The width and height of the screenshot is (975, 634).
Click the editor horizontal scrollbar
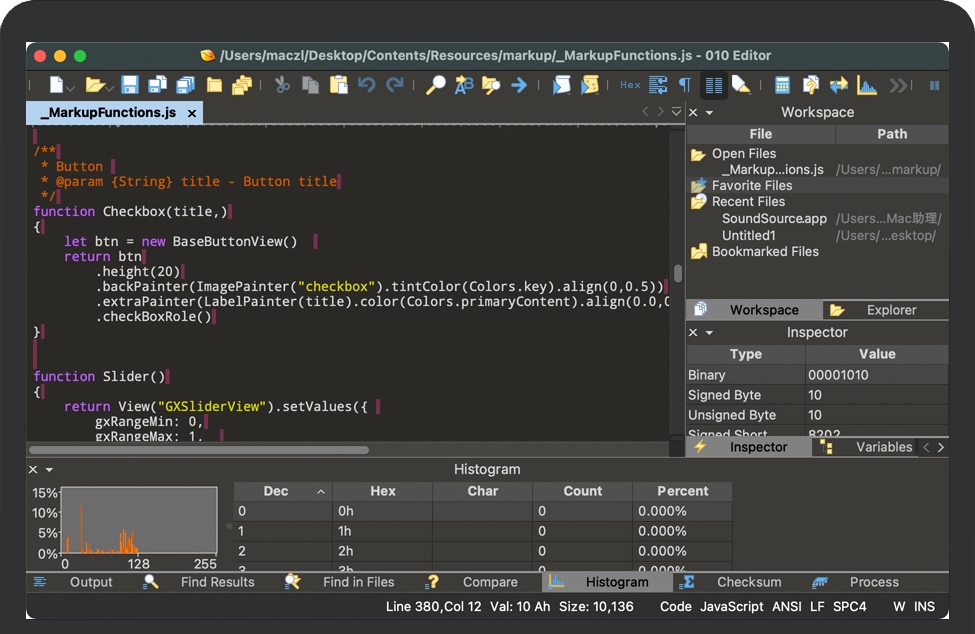(200, 450)
